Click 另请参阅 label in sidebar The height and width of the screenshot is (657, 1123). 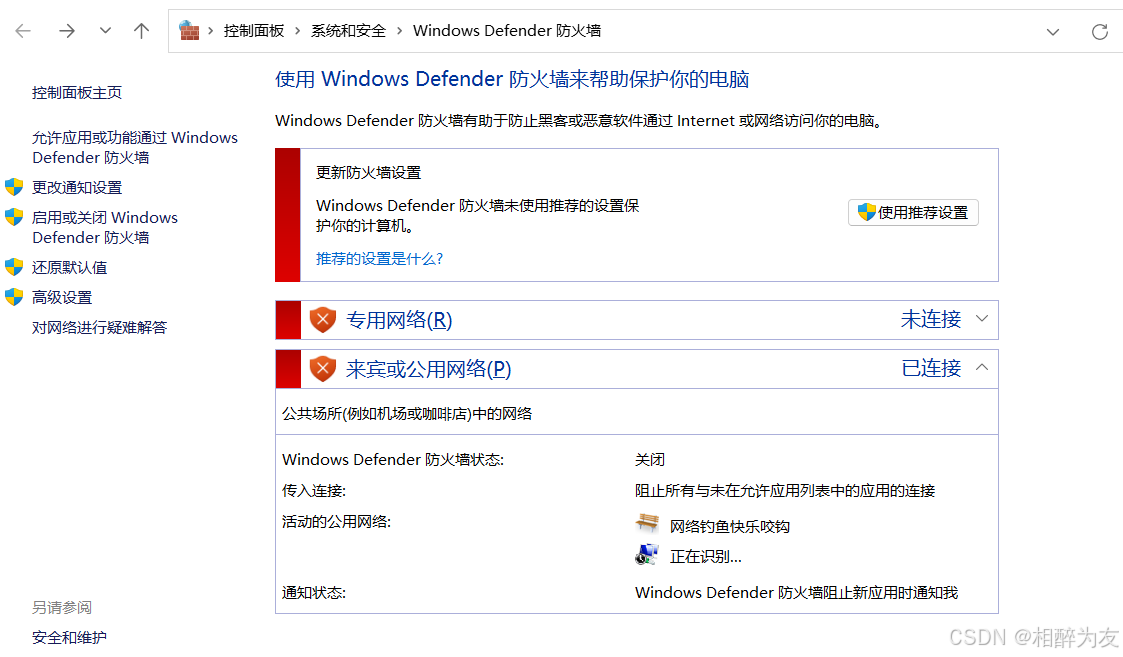62,608
